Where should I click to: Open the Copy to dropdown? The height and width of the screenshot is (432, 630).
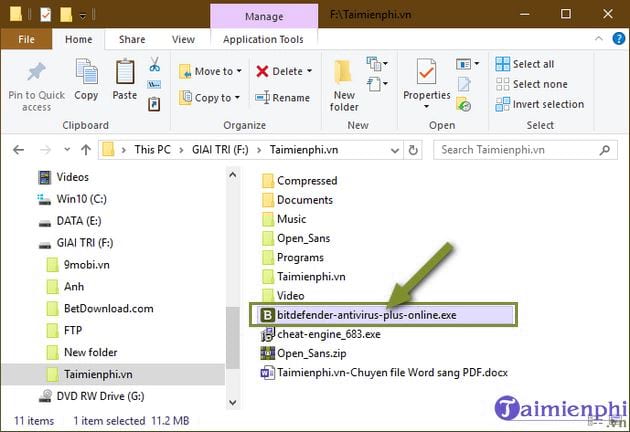(210, 98)
